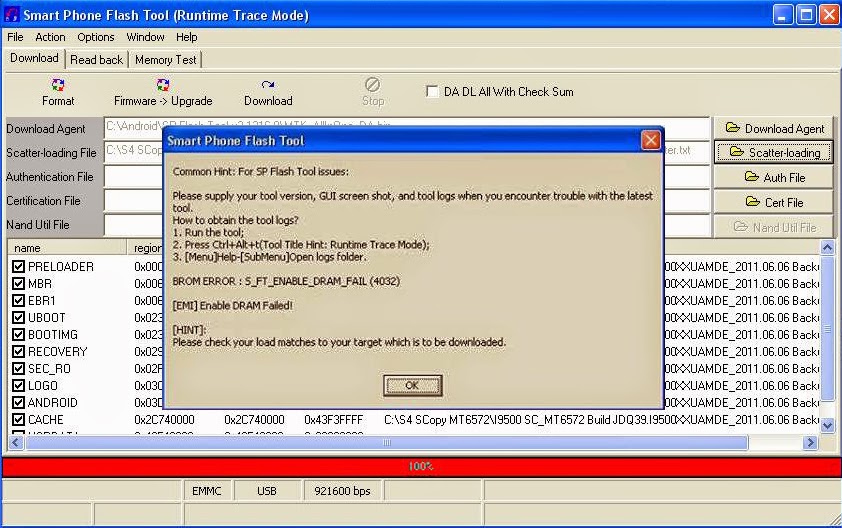Open the Cert File browse button
This screenshot has height=528, width=842.
tap(774, 202)
